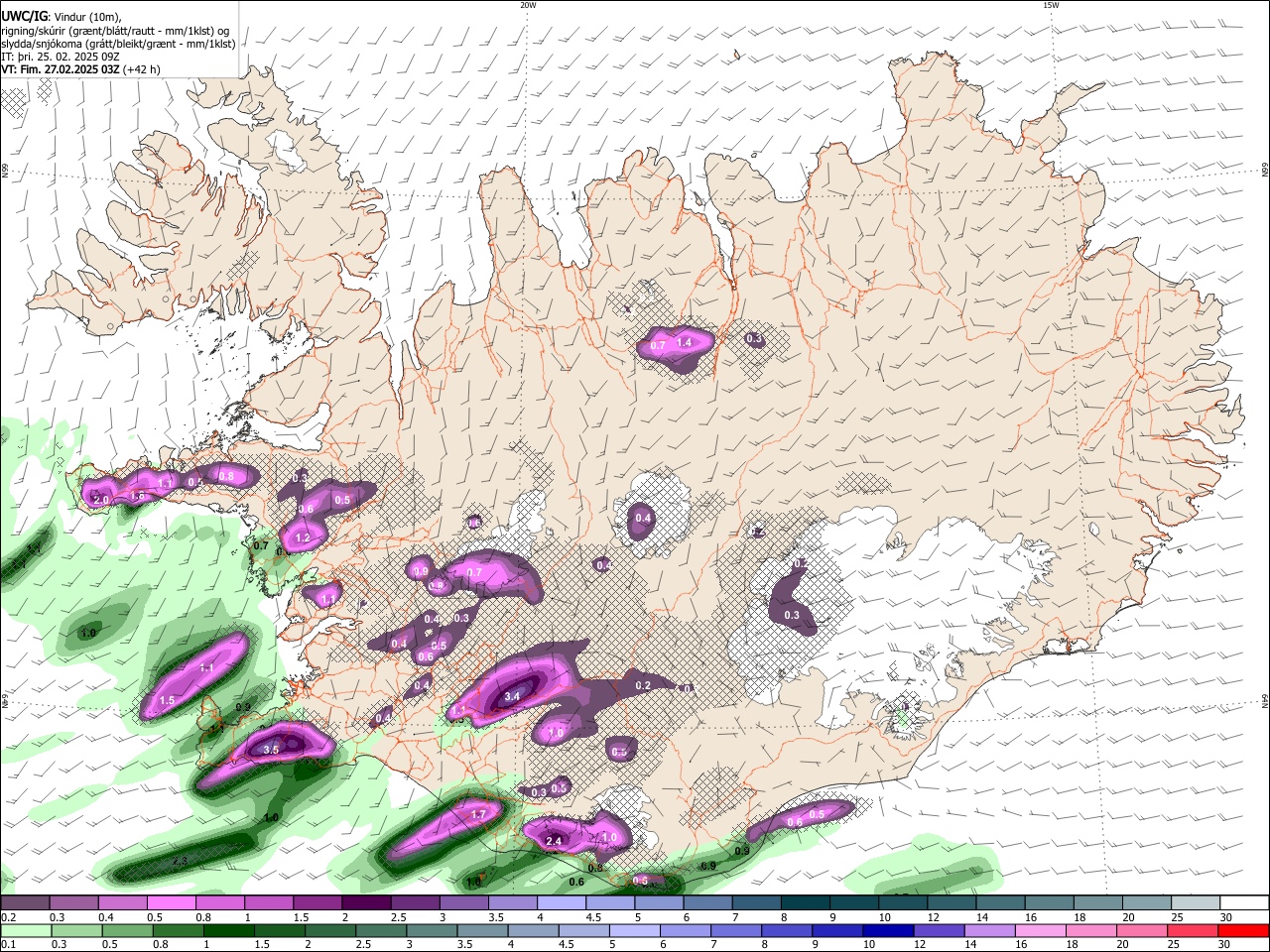Select the 7 swatch in the lower legend row
The height and width of the screenshot is (952, 1270).
[x=736, y=931]
